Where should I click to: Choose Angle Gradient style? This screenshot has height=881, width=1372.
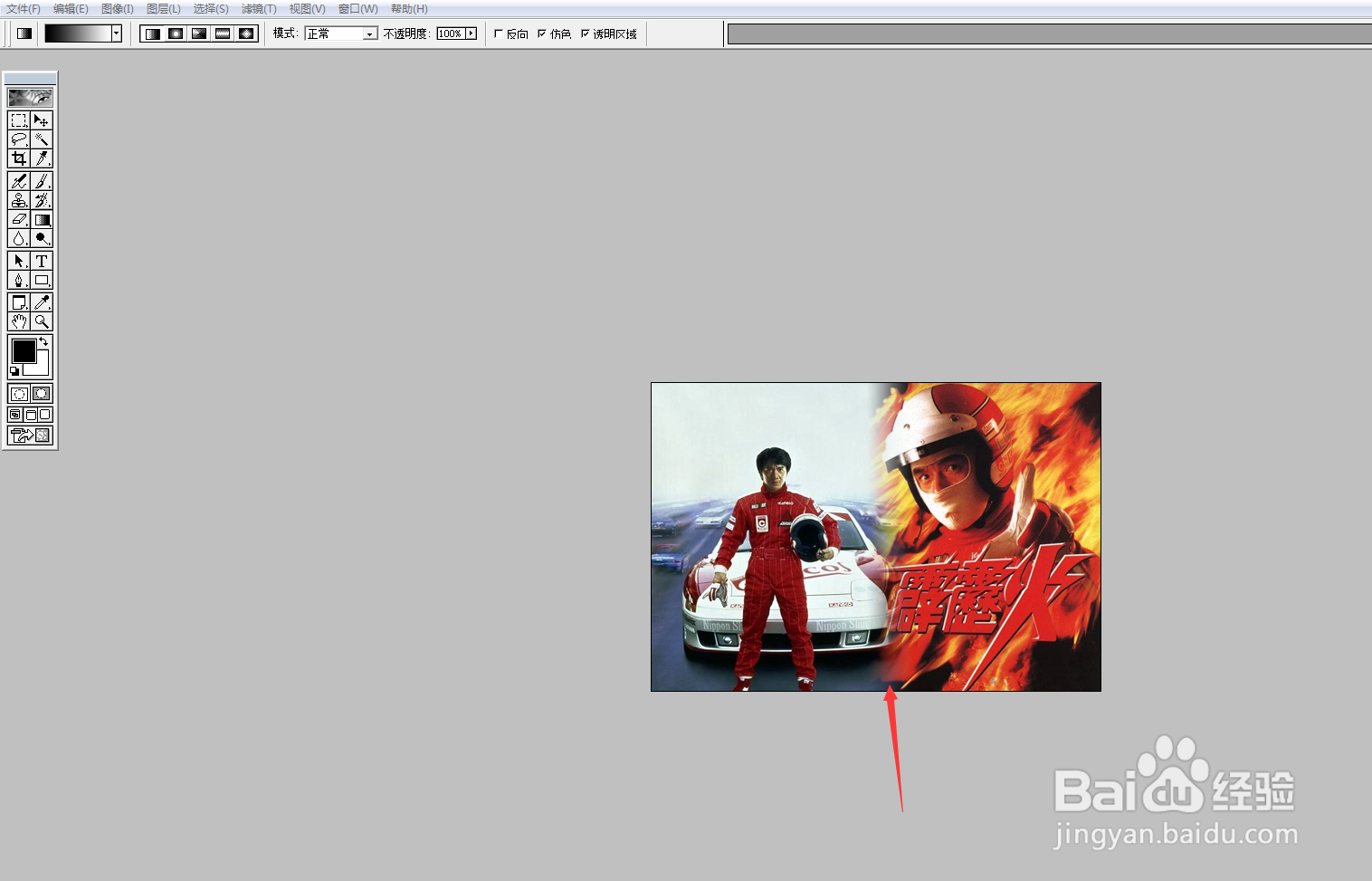(x=199, y=34)
